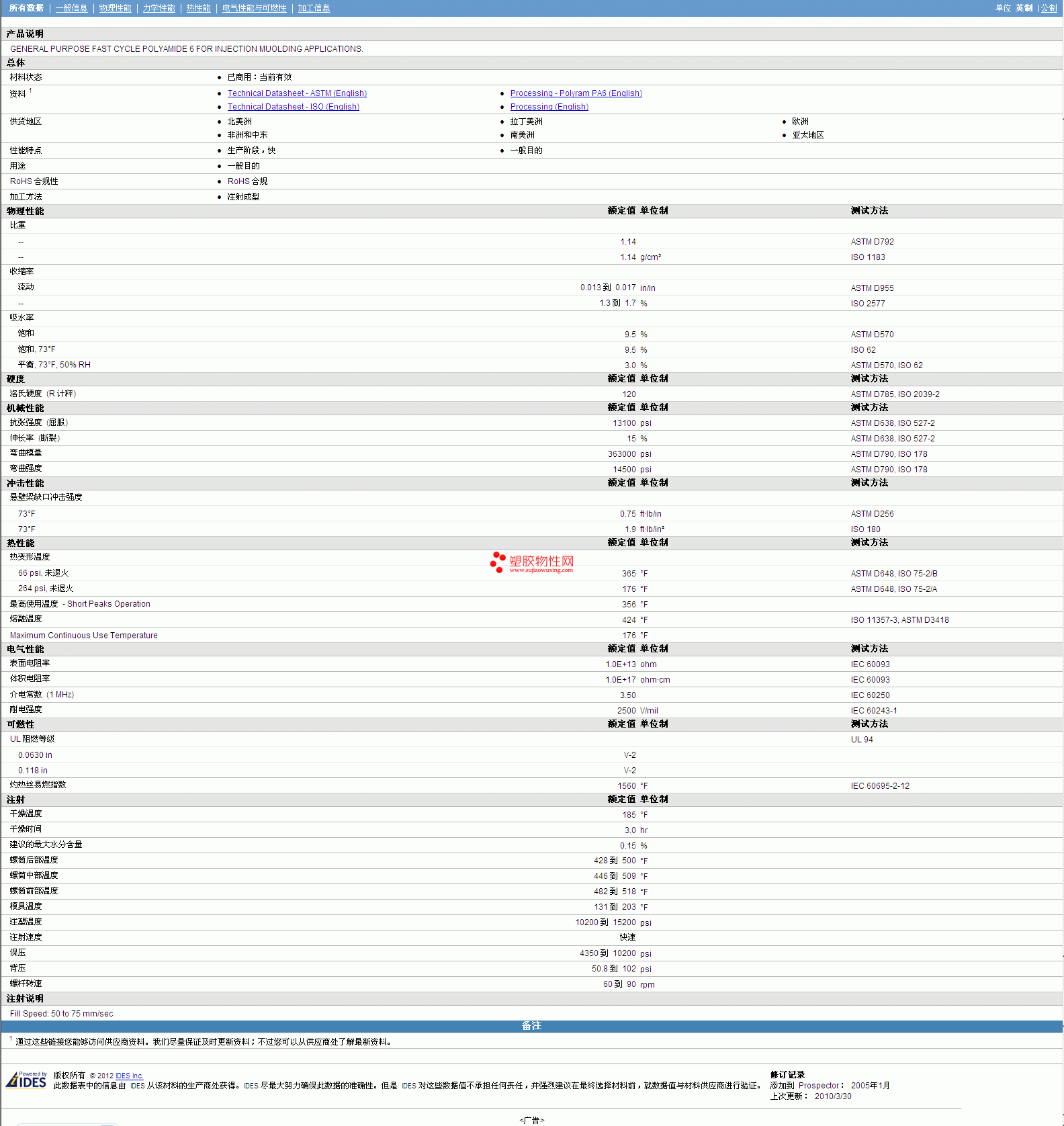Viewport: 1064px width, 1126px height.
Task: Click the 熔融温度 row label
Action: (x=26, y=619)
